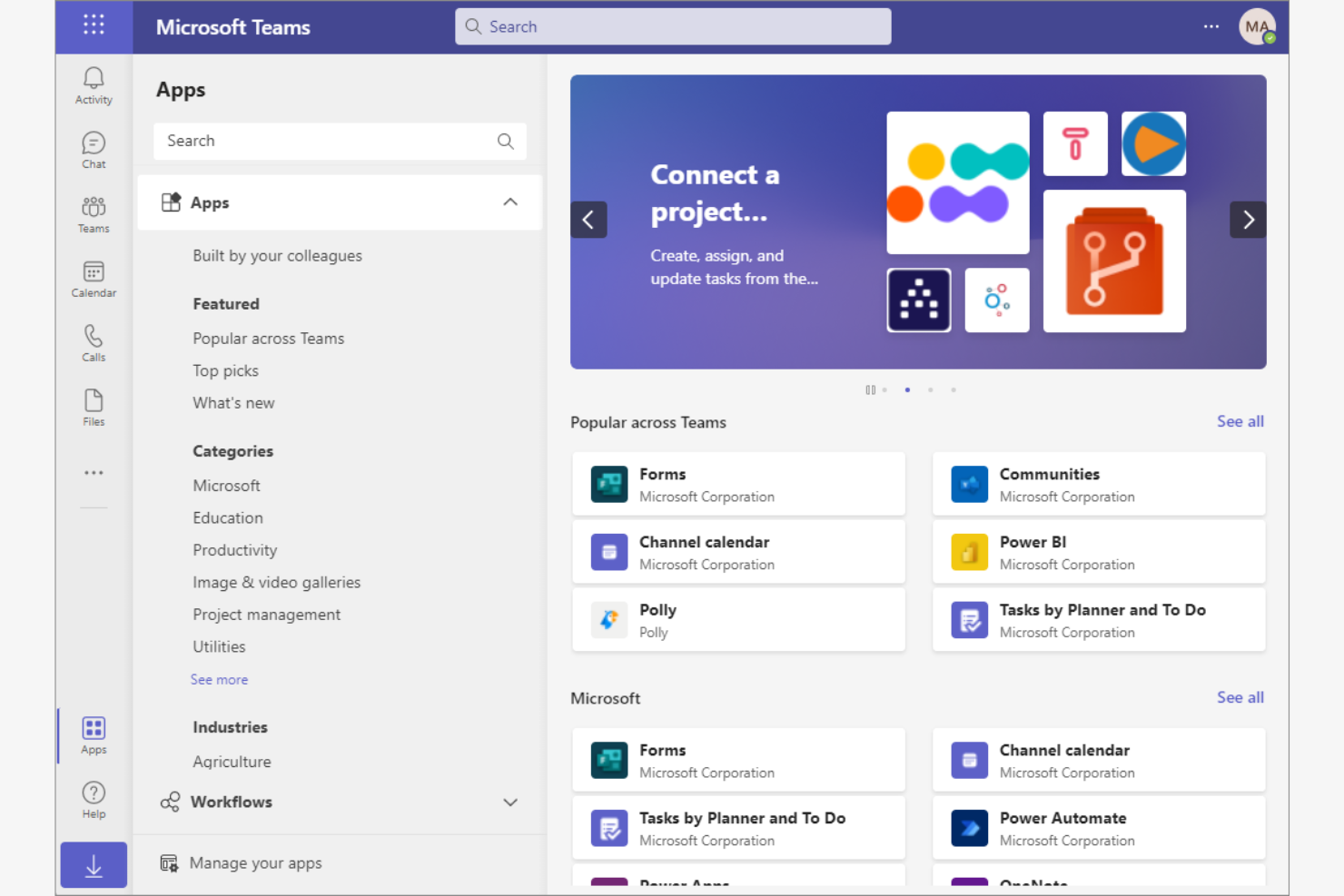Viewport: 1344px width, 896px height.
Task: See all Popular across Teams apps
Action: click(x=1240, y=421)
